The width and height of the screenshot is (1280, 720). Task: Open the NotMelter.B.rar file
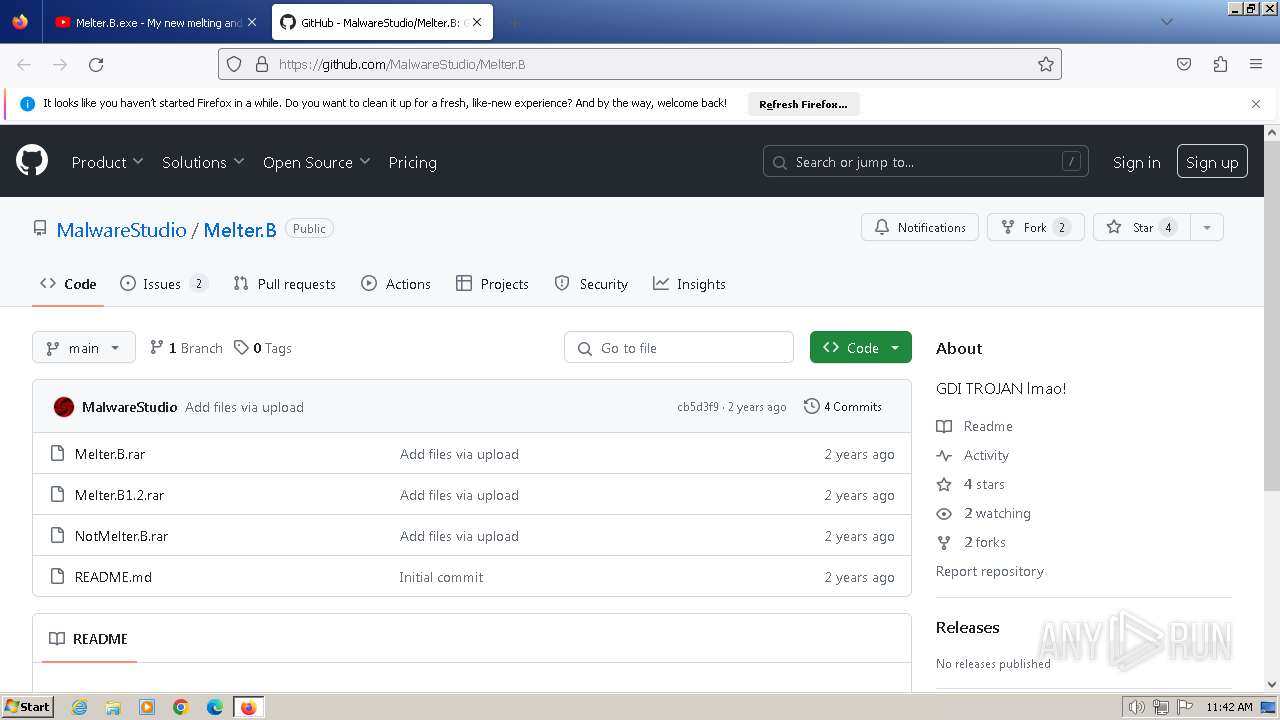point(121,536)
